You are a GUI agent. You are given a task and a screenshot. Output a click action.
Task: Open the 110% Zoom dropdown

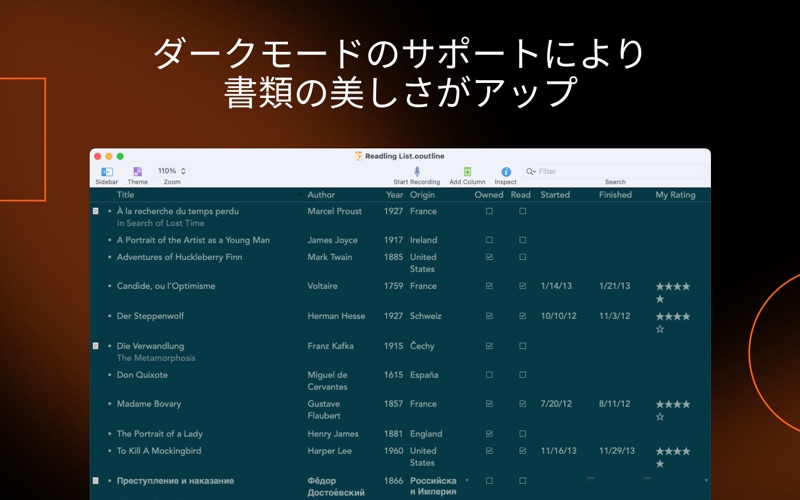pyautogui.click(x=172, y=171)
